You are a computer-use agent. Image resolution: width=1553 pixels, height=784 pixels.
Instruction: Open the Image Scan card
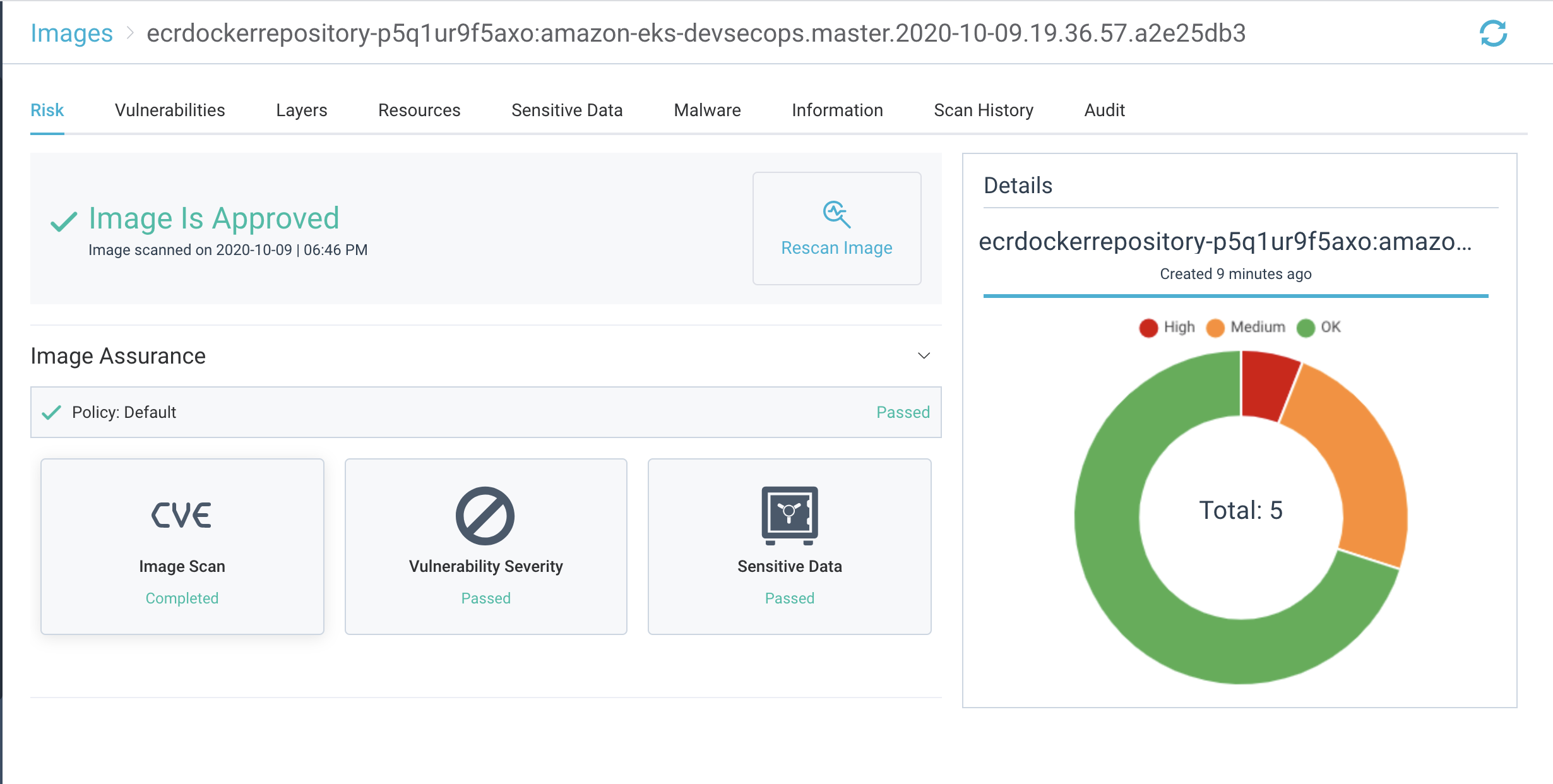coord(182,547)
